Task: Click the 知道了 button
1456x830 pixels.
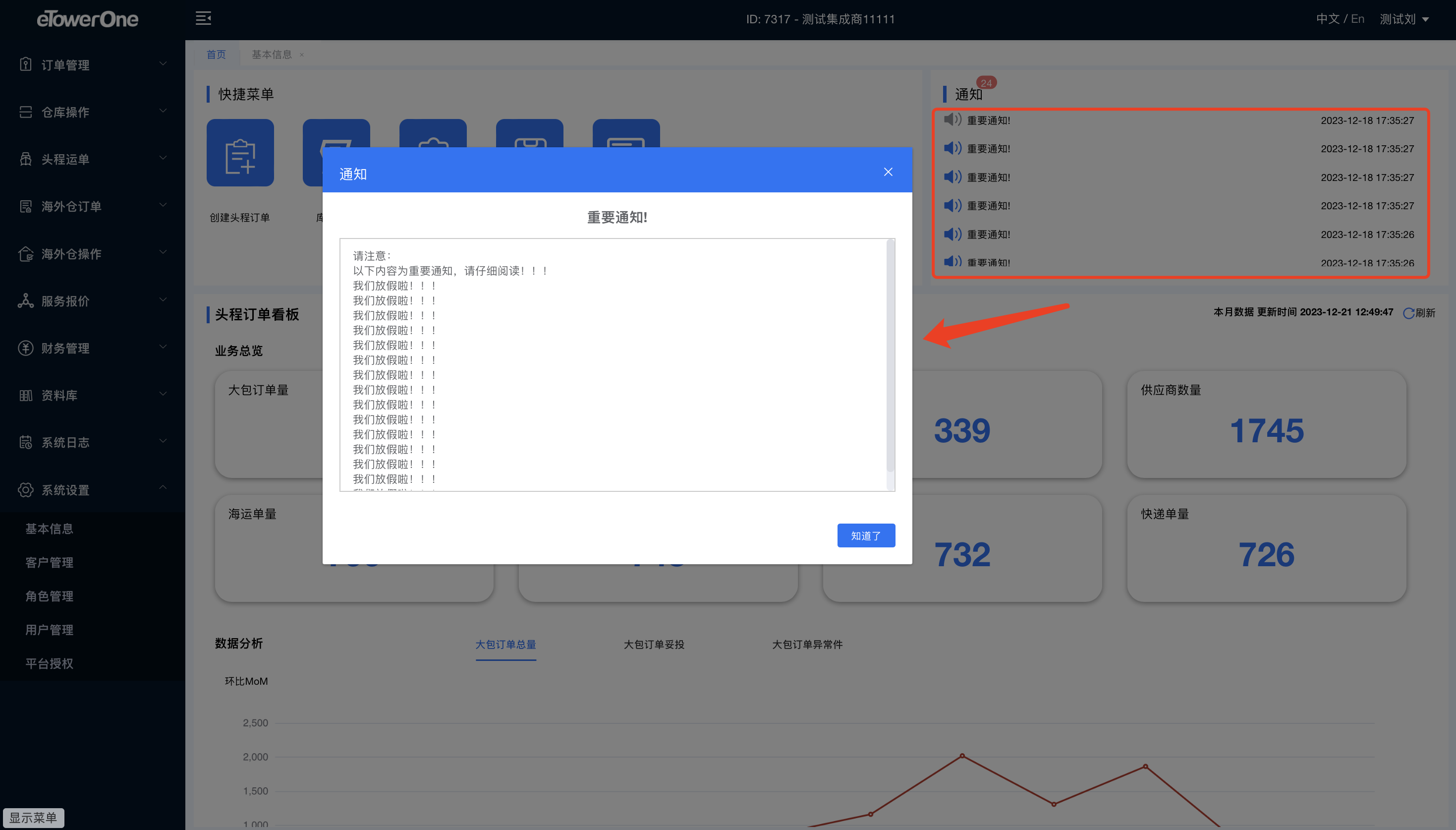Action: click(866, 535)
